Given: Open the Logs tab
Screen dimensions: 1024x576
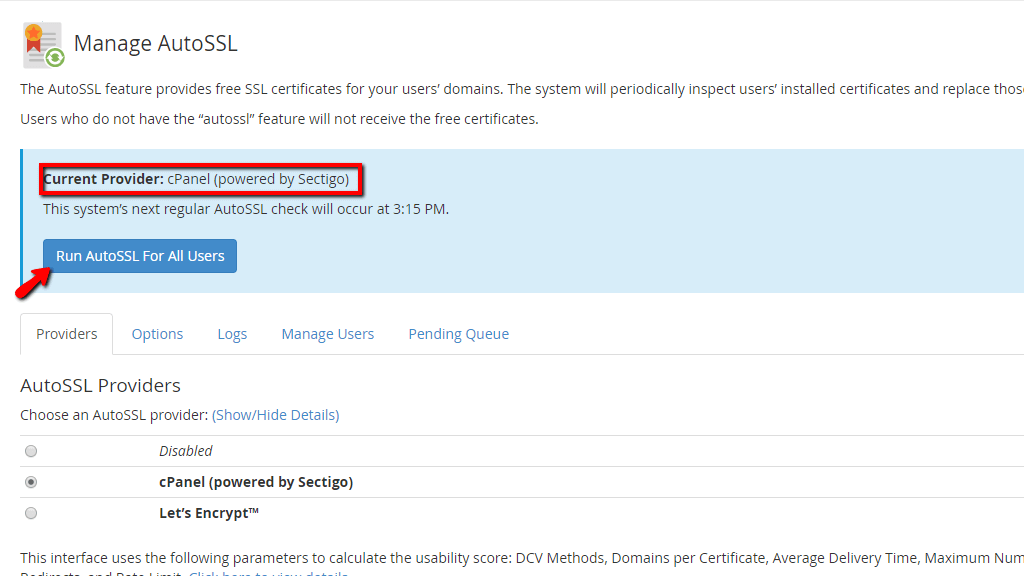Looking at the screenshot, I should pos(232,333).
